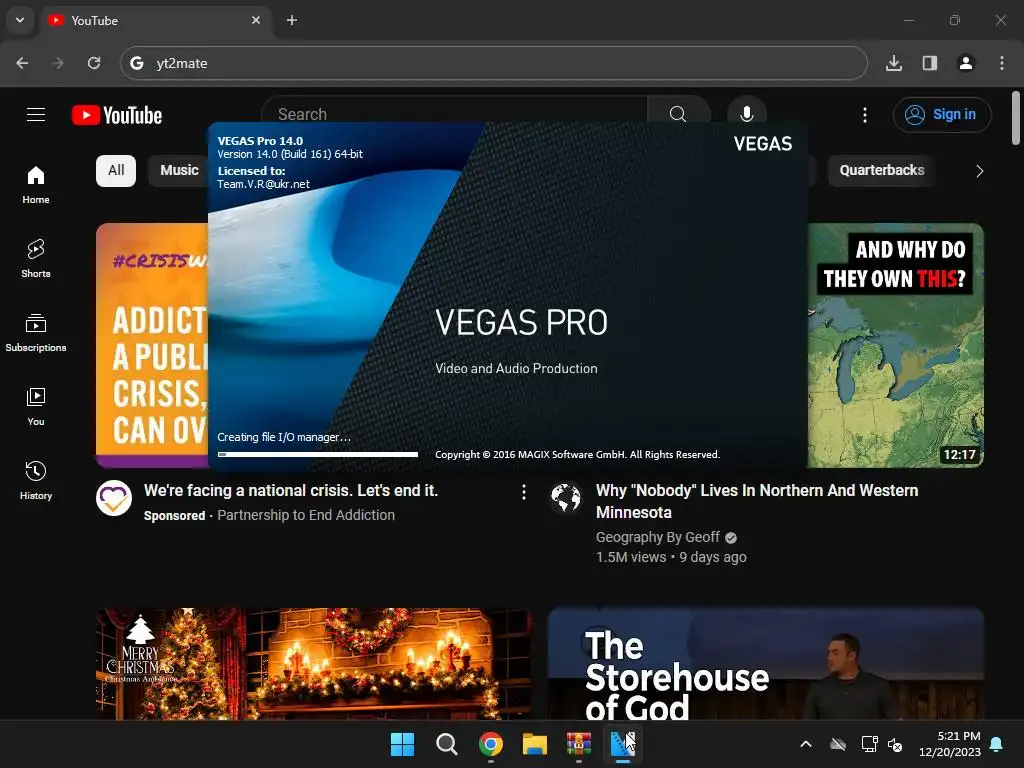Click the muted volume tray icon
Viewport: 1024px width, 768px height.
click(895, 744)
